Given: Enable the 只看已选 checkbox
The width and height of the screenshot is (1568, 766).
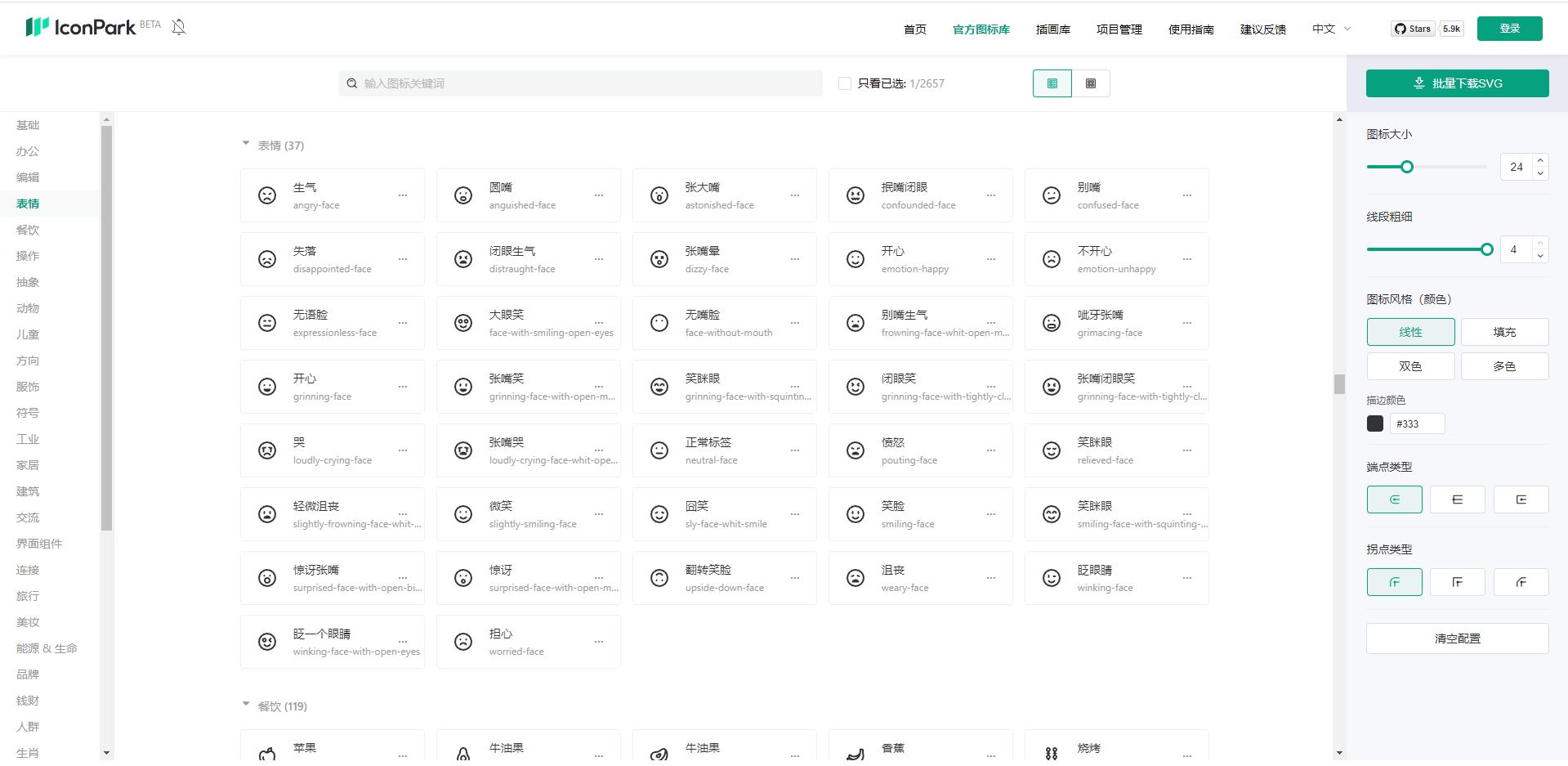Looking at the screenshot, I should pos(844,83).
